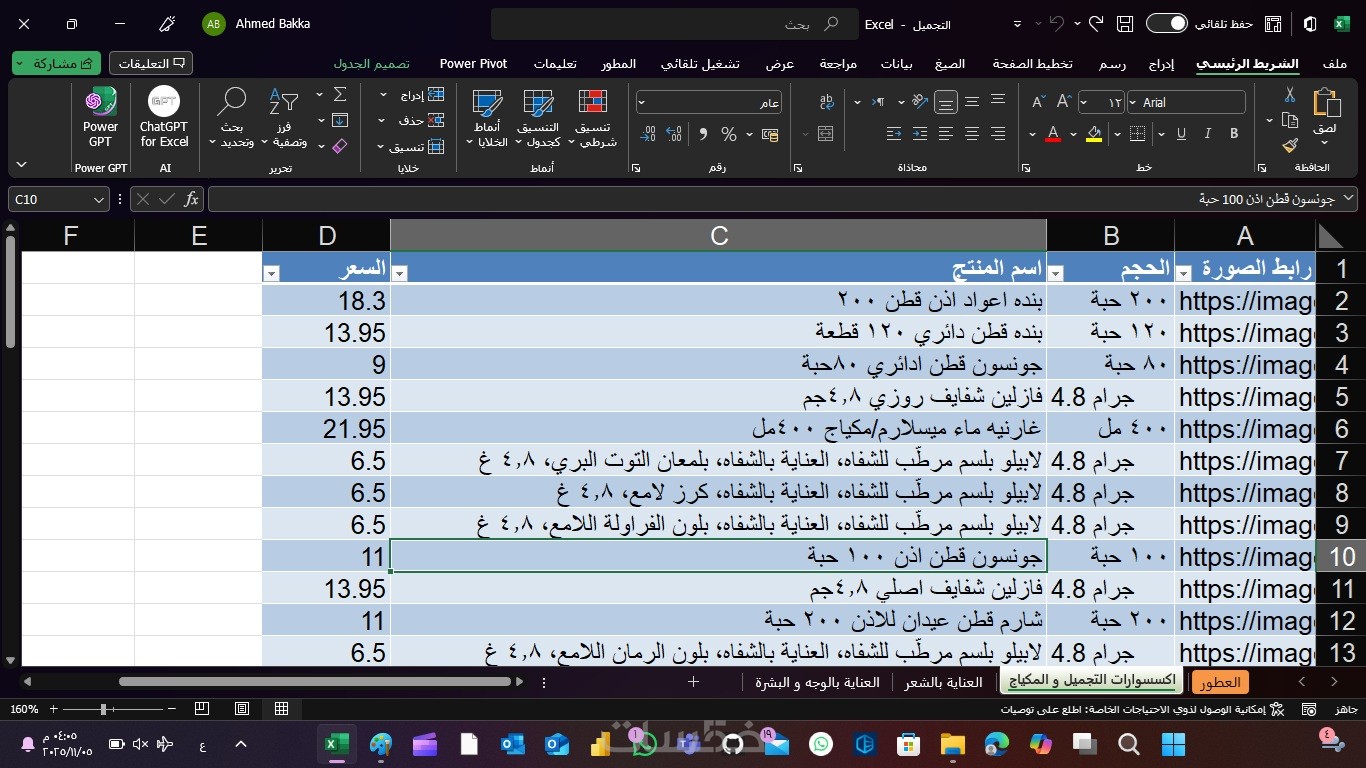
Task: Click the Insert Function fx button
Action: pos(192,199)
